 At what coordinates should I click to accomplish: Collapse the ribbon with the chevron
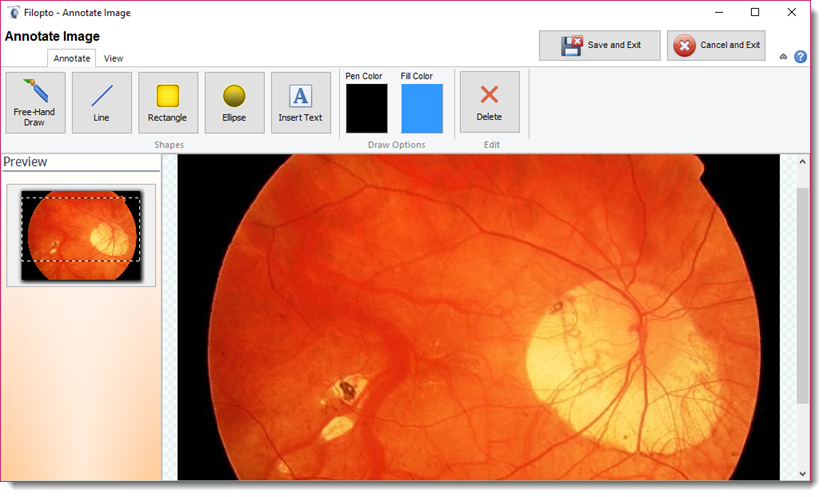click(783, 57)
